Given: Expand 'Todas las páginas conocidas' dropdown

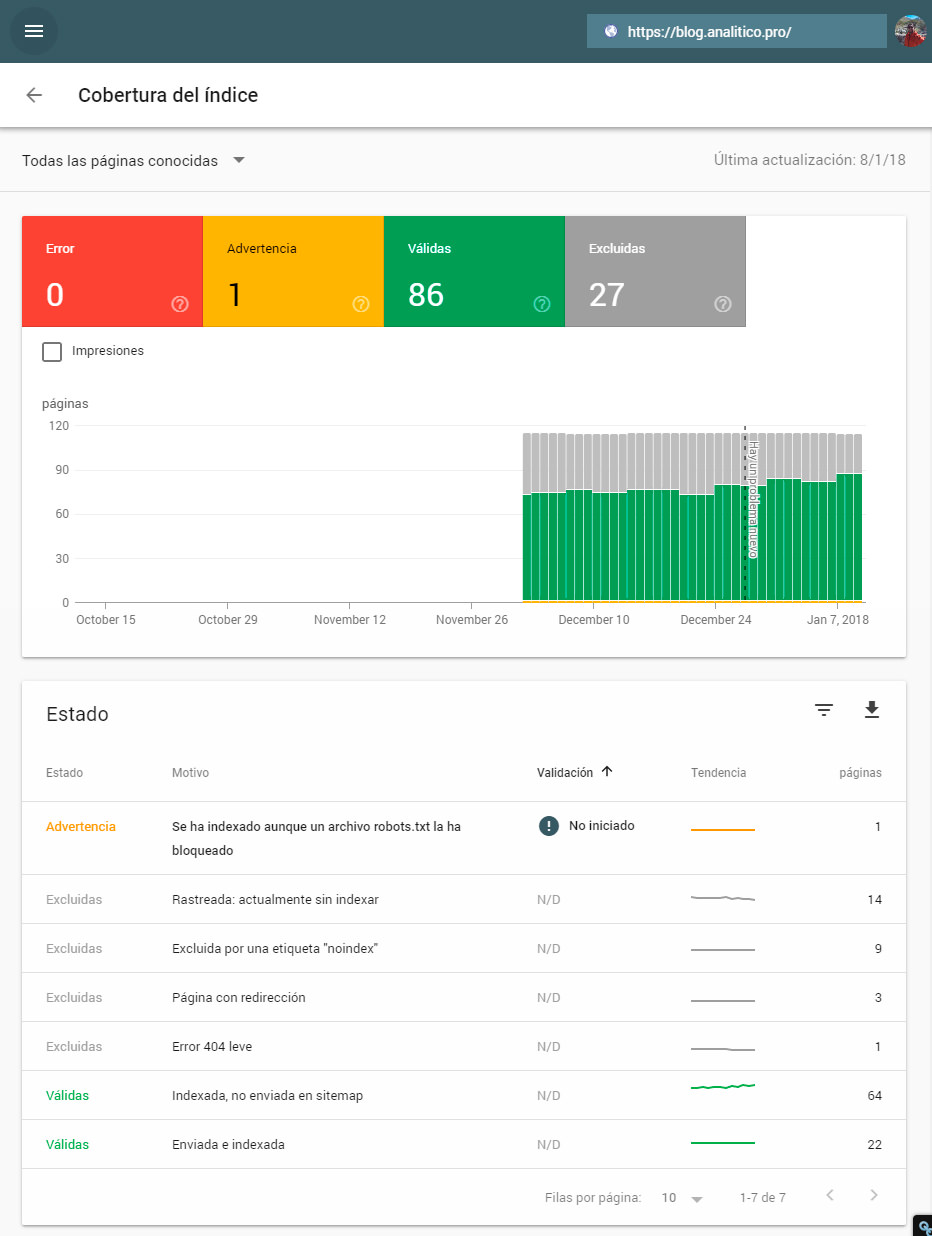Looking at the screenshot, I should (134, 160).
